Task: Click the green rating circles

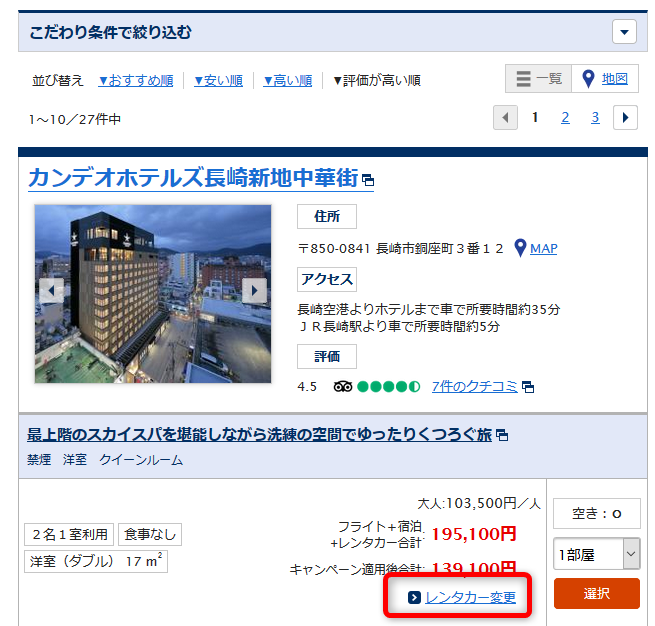Action: (388, 387)
